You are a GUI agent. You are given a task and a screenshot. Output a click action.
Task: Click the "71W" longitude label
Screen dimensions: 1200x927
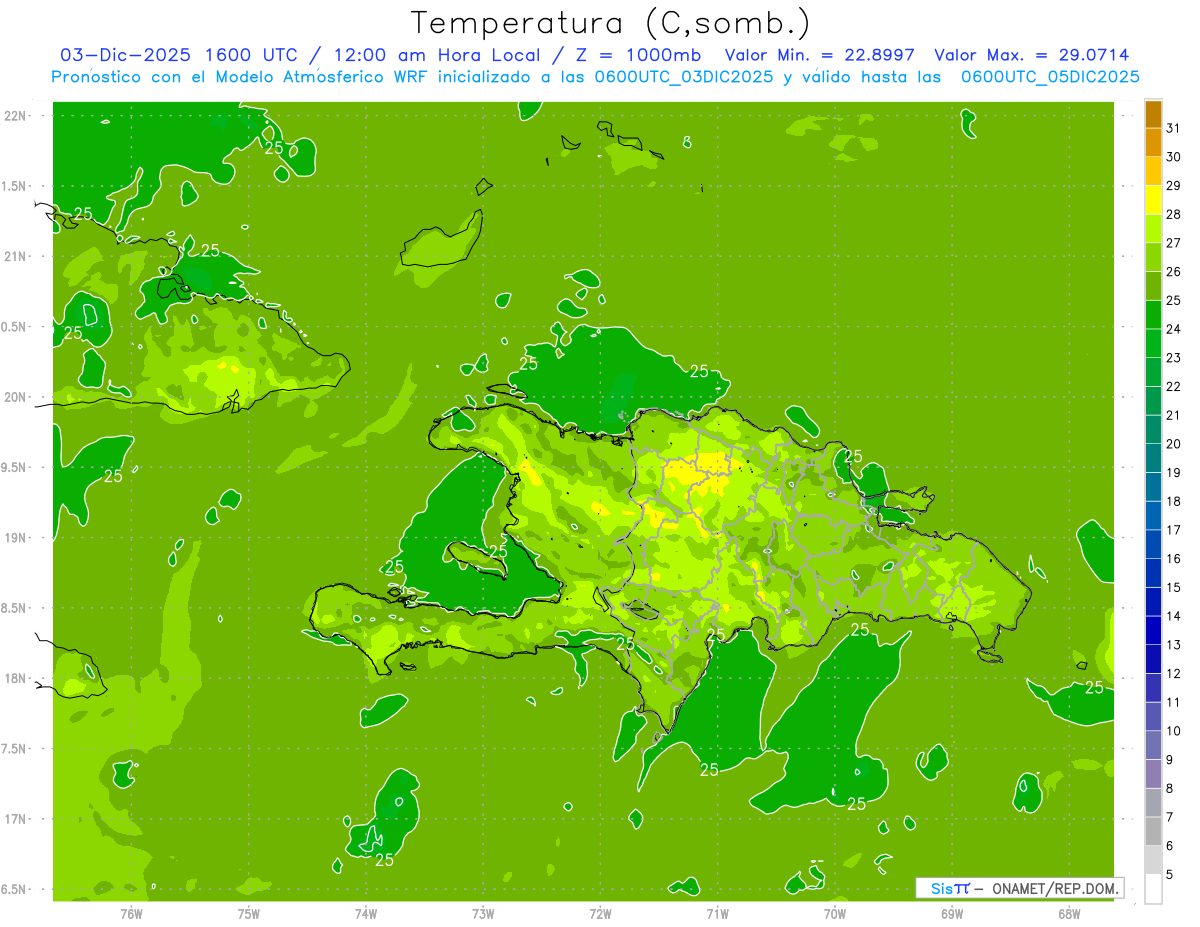717,913
